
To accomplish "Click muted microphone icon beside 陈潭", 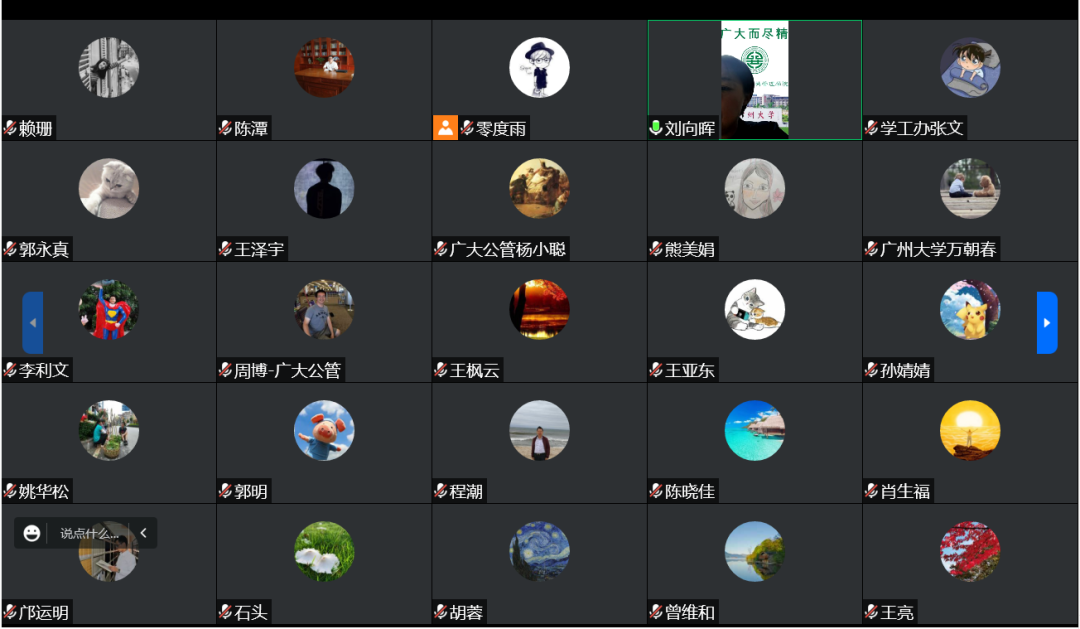I will tap(225, 127).
